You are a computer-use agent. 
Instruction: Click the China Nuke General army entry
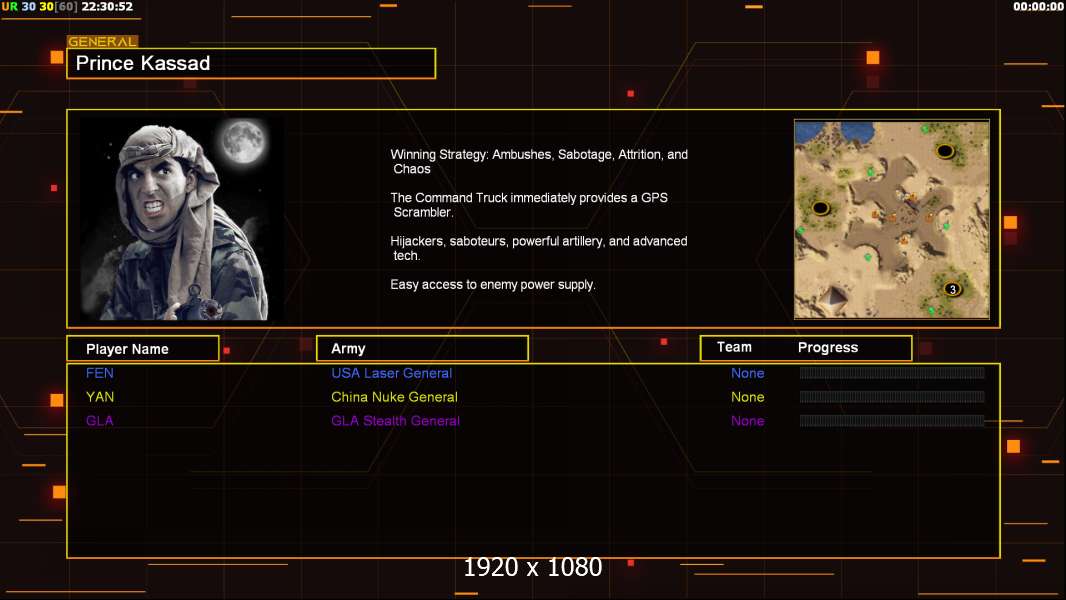394,397
